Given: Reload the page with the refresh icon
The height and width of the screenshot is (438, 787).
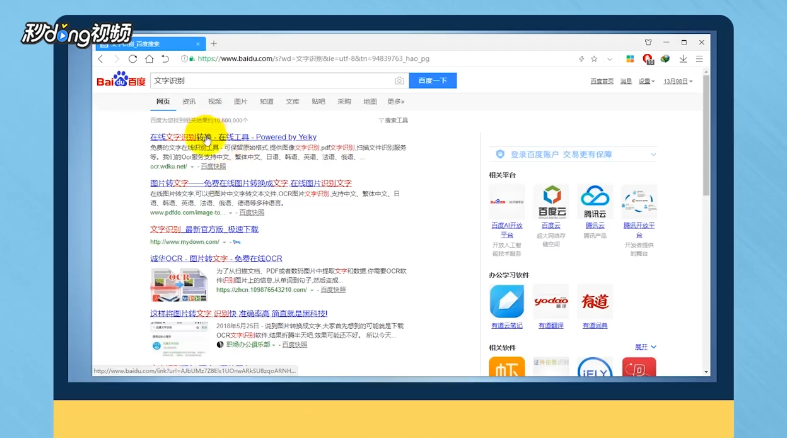Looking at the screenshot, I should 133,59.
